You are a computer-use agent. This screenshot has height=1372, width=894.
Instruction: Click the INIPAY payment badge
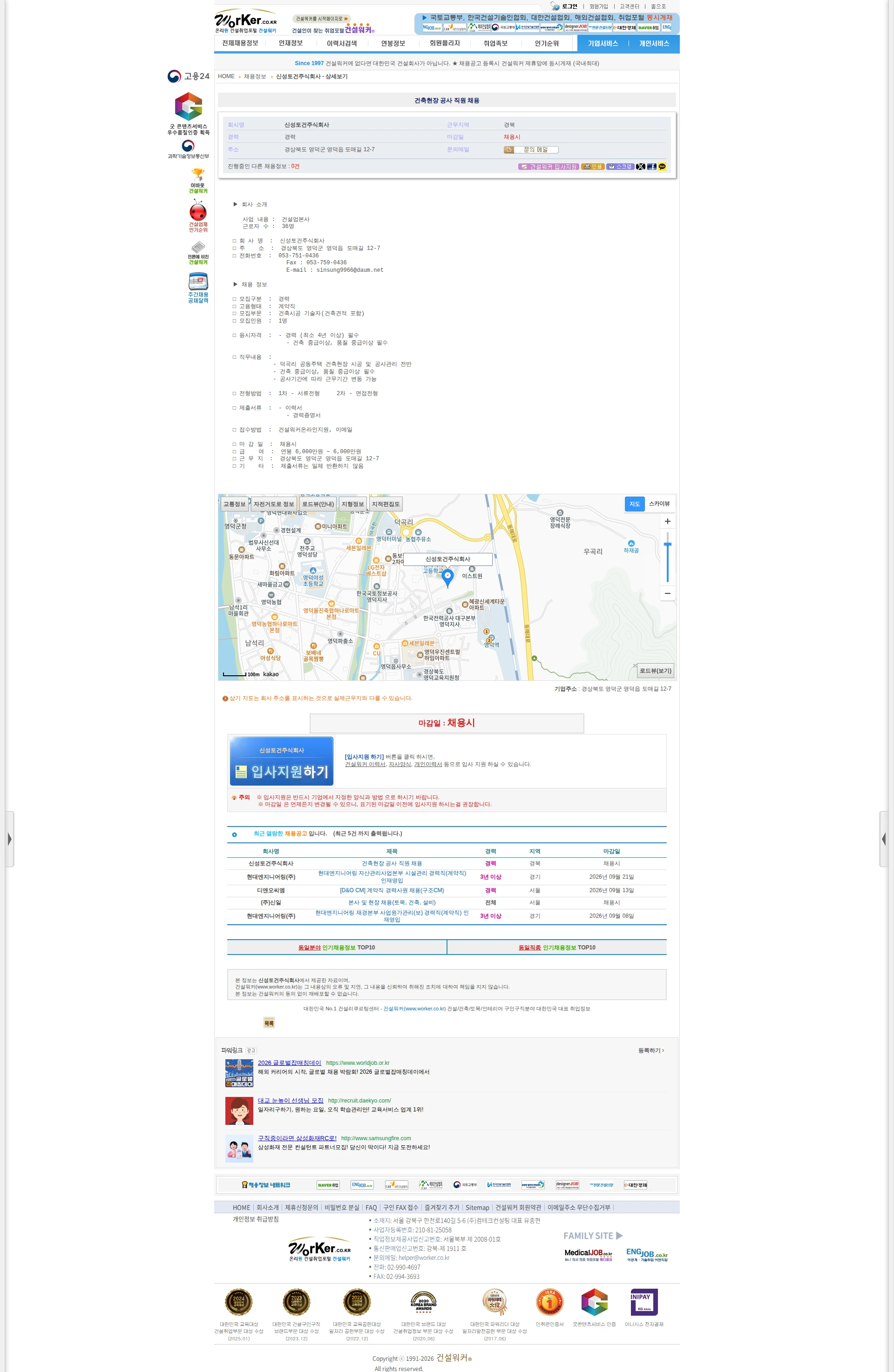[643, 1301]
